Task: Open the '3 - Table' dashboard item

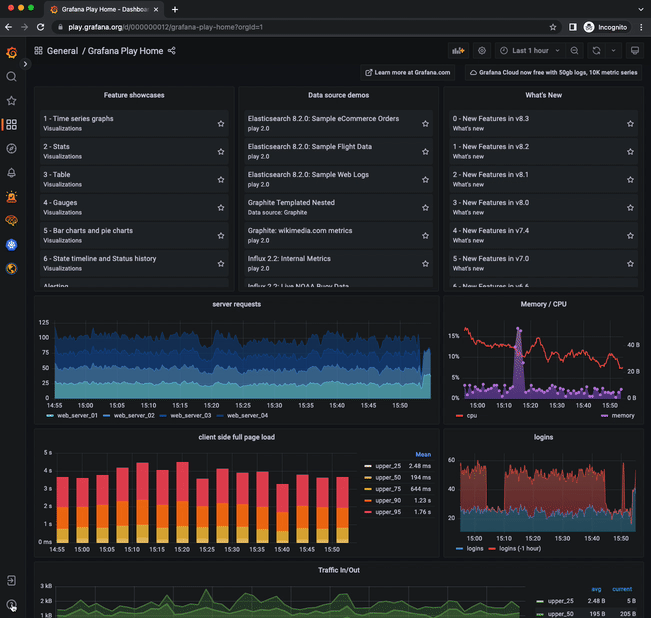Action: pyautogui.click(x=135, y=179)
